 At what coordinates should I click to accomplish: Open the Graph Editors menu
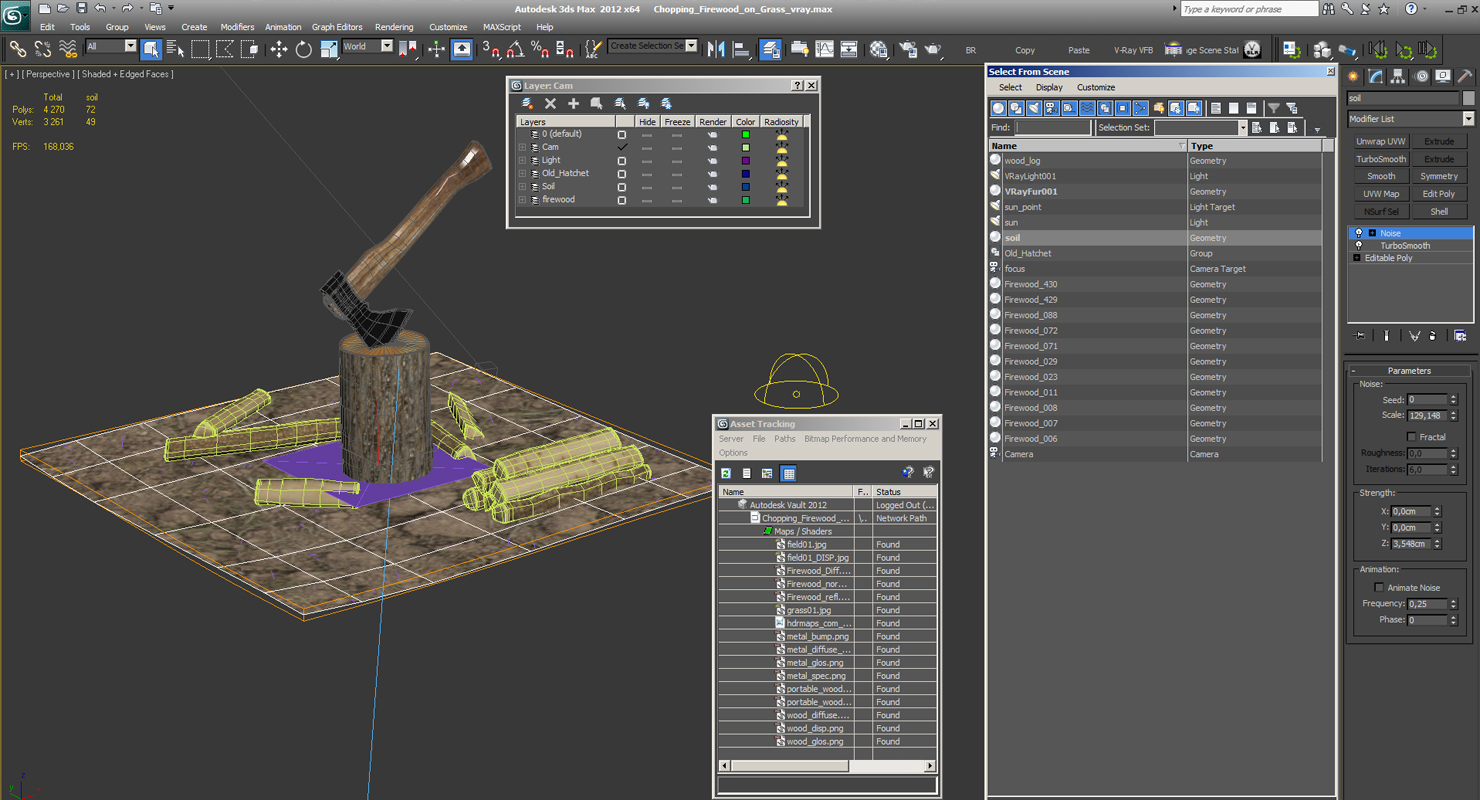(x=337, y=27)
